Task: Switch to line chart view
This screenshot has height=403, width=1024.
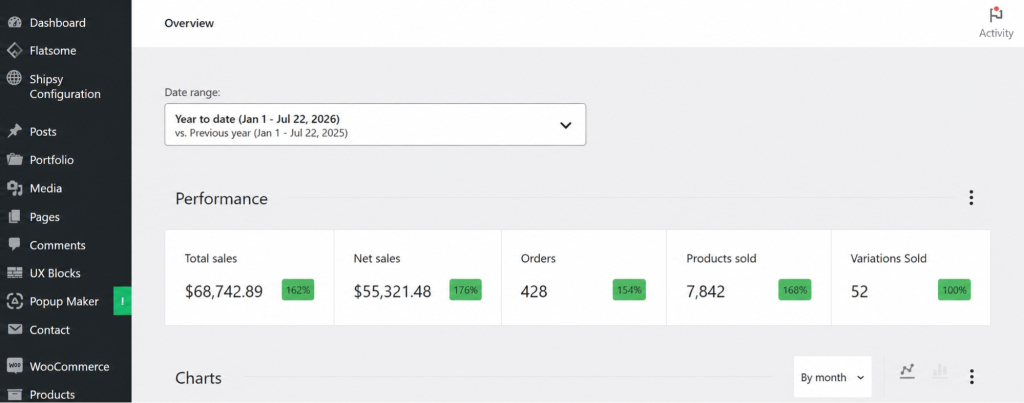Action: click(906, 372)
